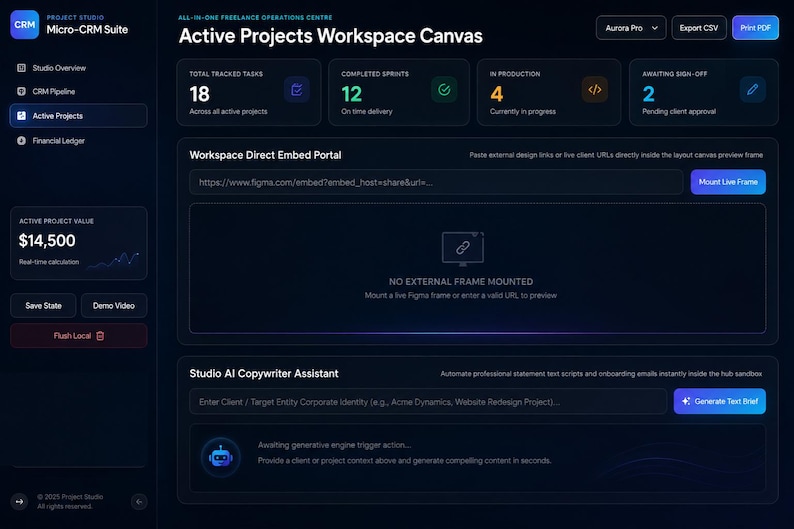This screenshot has height=529, width=794.
Task: Select Active Projects in the sidebar
Action: pyautogui.click(x=78, y=116)
